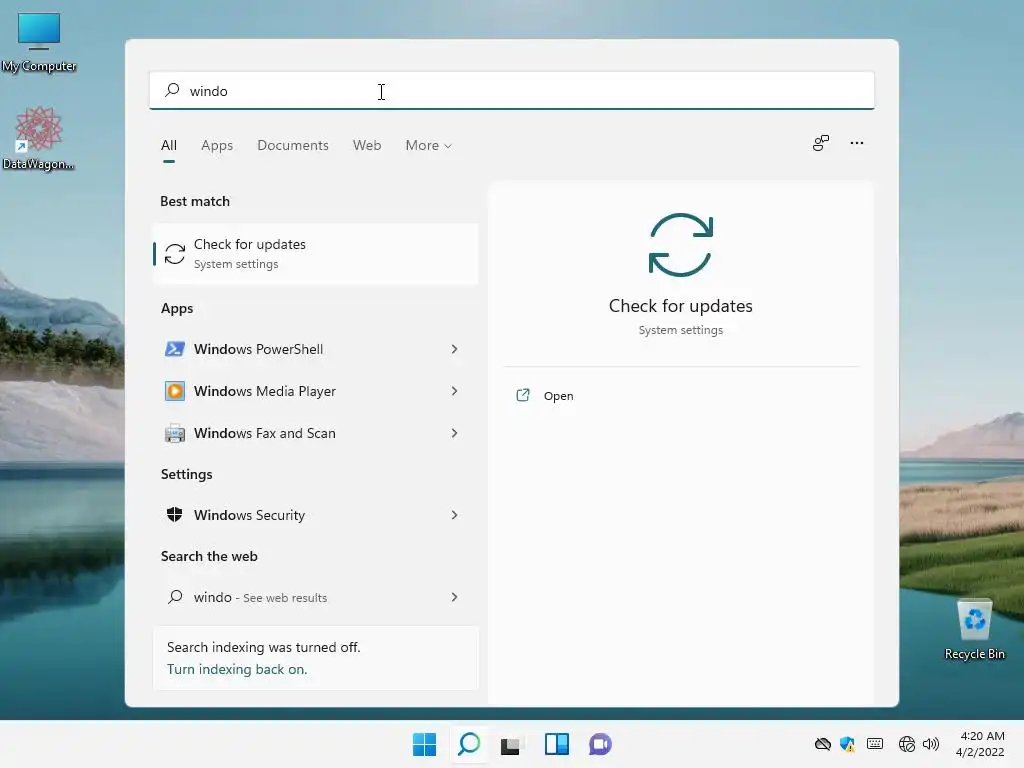Click the web search magnifier icon beside windo

point(175,597)
